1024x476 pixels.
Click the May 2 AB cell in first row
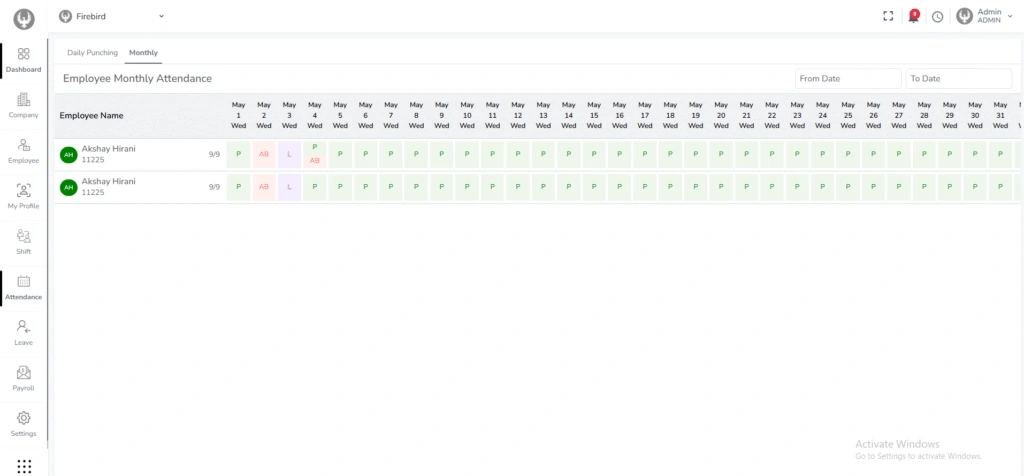(x=264, y=154)
